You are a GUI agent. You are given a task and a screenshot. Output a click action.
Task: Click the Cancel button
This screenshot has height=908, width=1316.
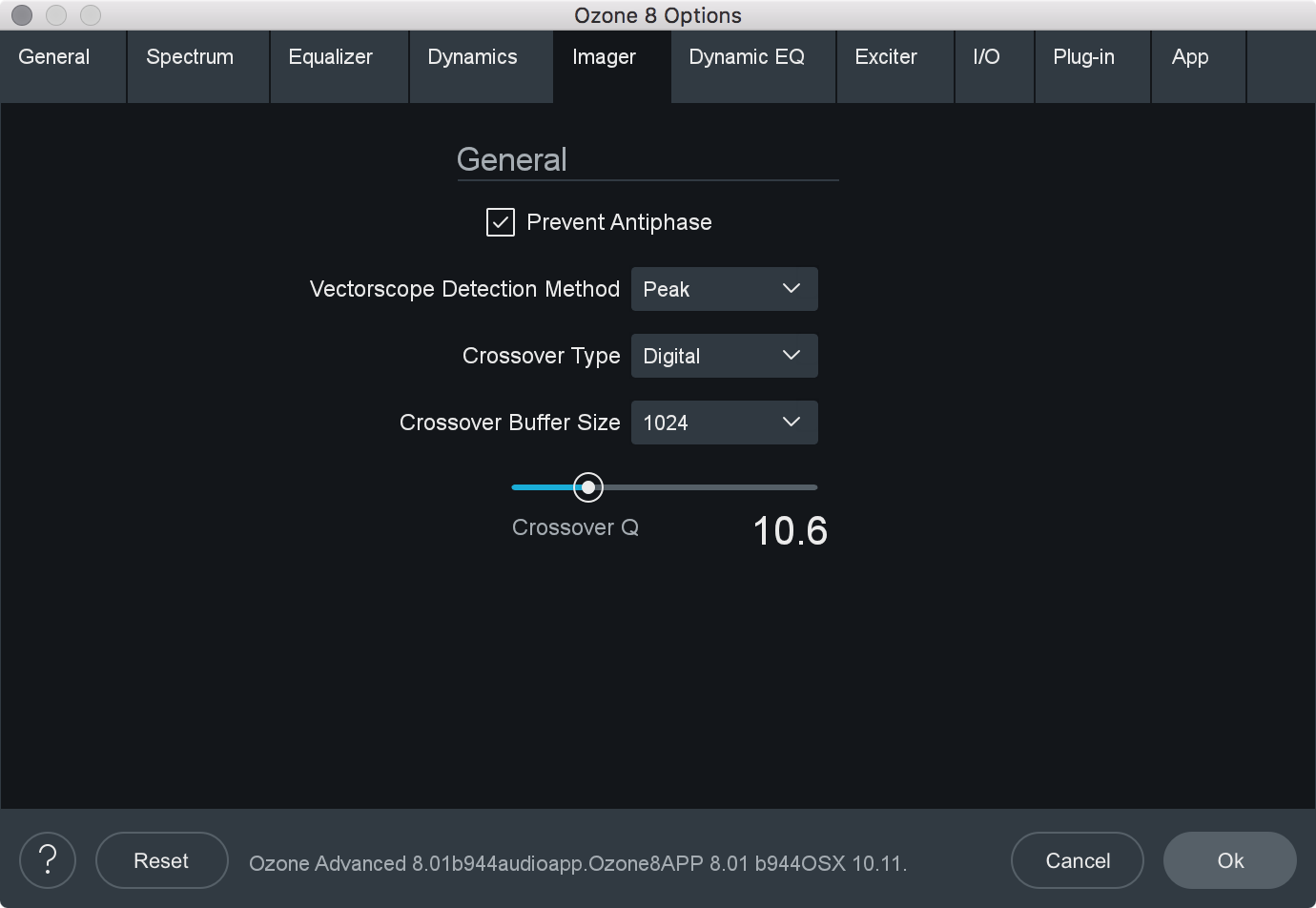pyautogui.click(x=1078, y=860)
